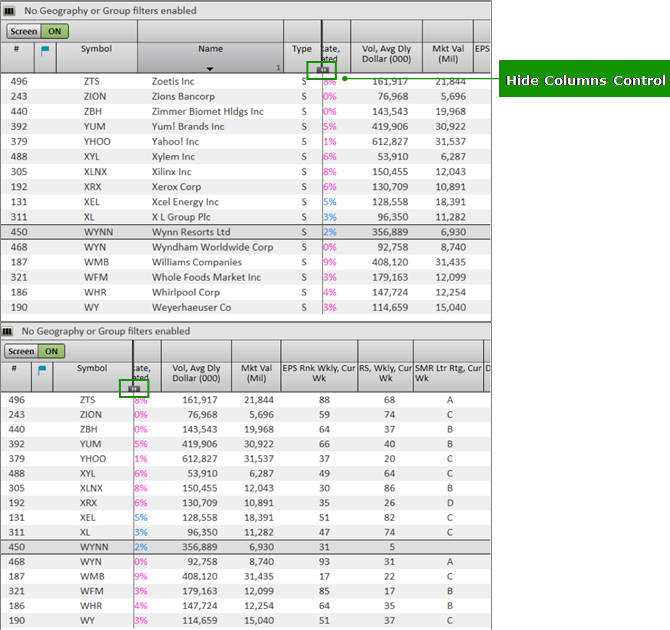This screenshot has height=630, width=670.
Task: Select the Whole Foods Market Inc name
Action: click(x=206, y=277)
